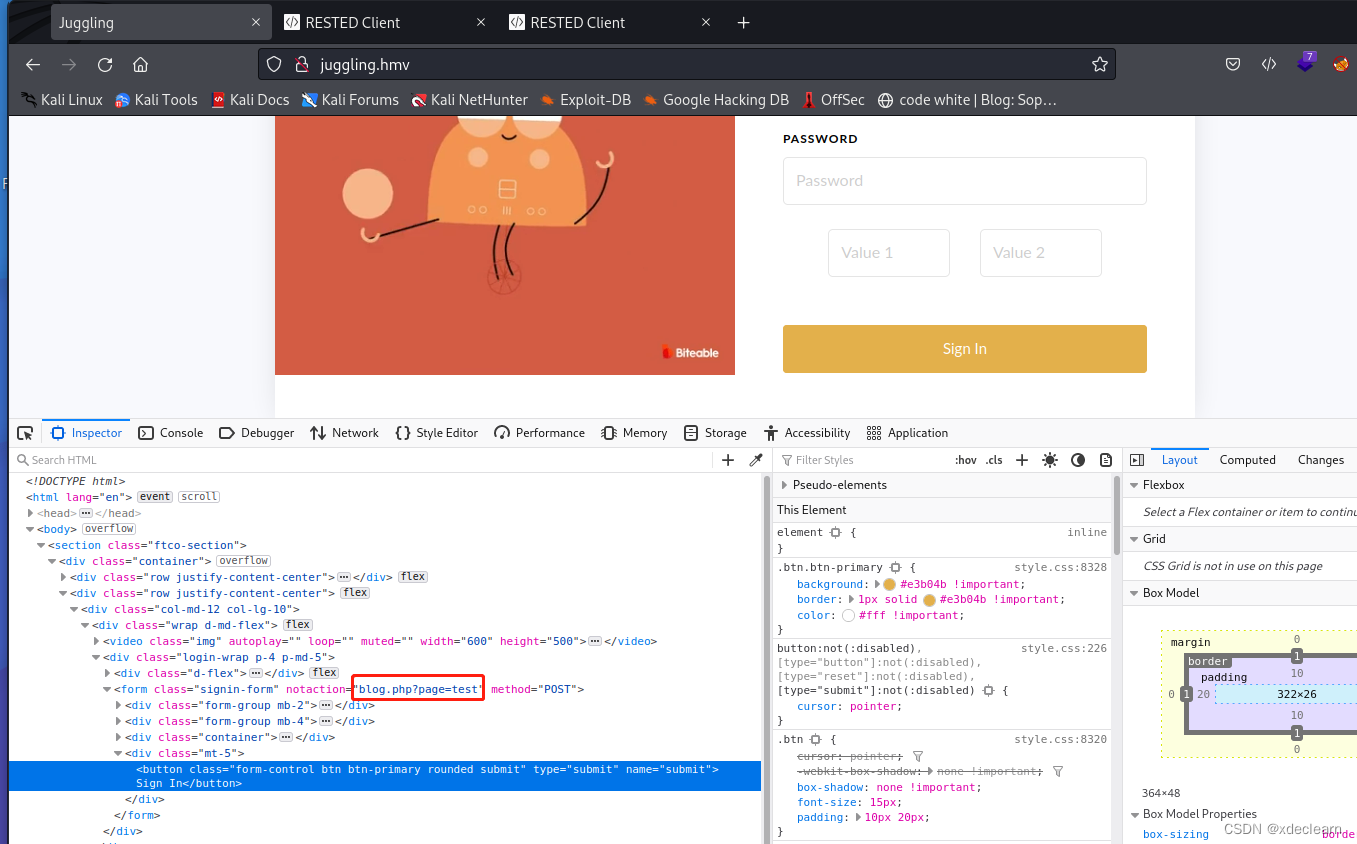The width and height of the screenshot is (1357, 844).
Task: Click the Sign In button
Action: pyautogui.click(x=964, y=349)
